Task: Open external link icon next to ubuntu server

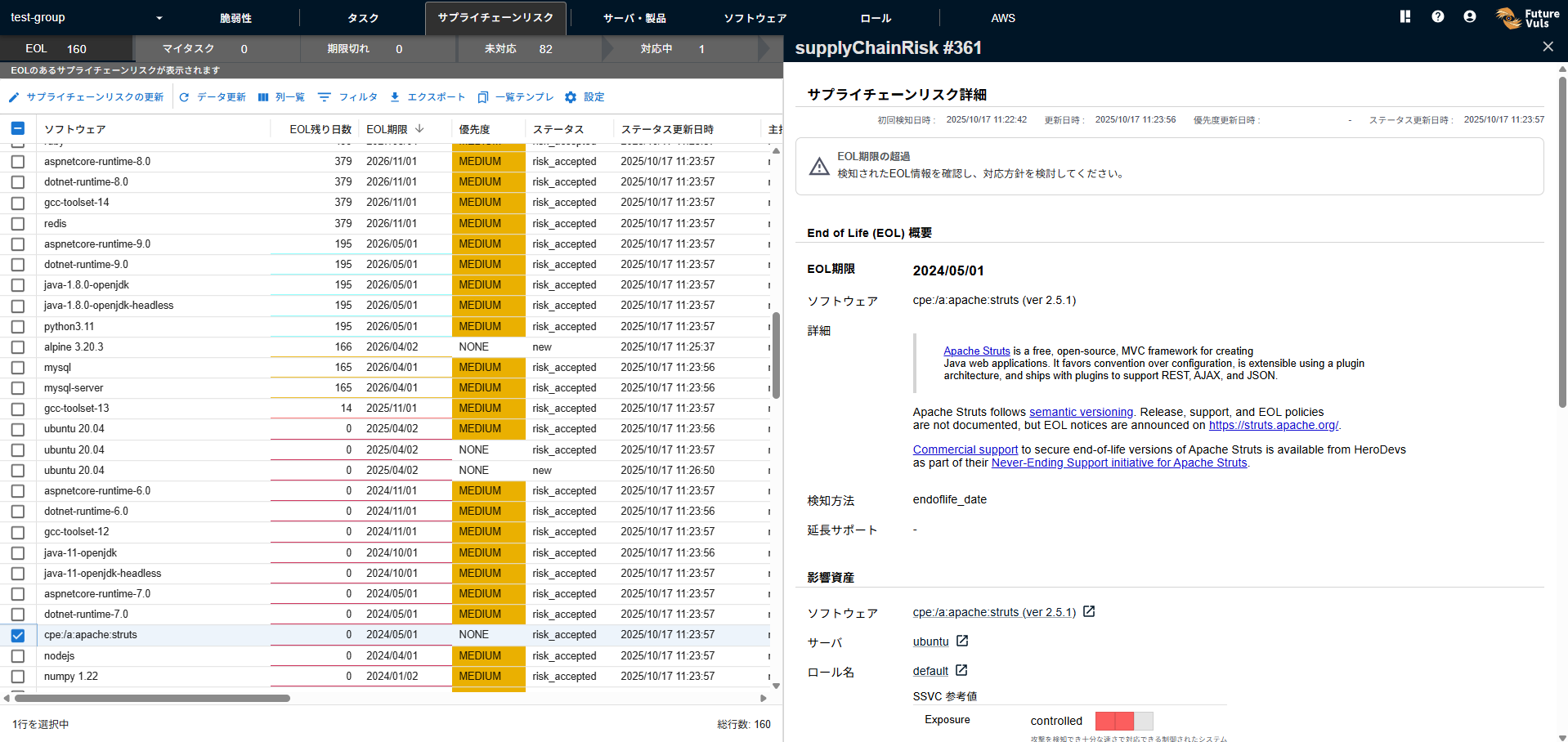Action: 962,641
